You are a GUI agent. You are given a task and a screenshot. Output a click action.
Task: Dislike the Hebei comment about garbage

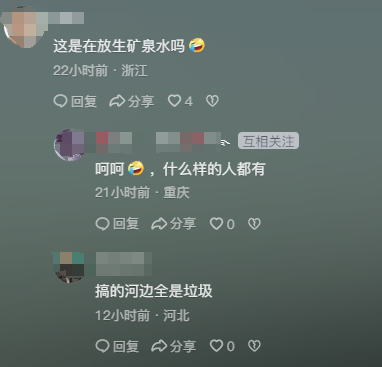[254, 346]
